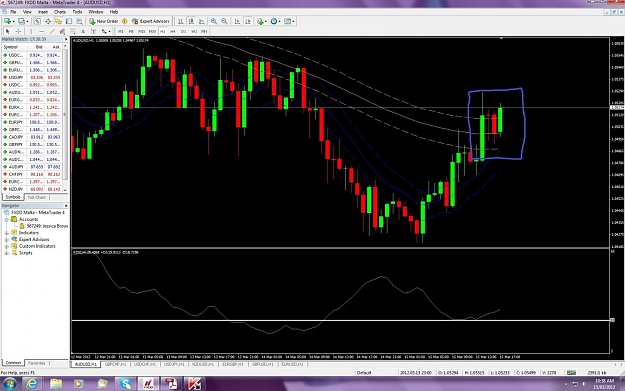Expand the Indicators tree node
The height and width of the screenshot is (391, 625).
[7, 233]
